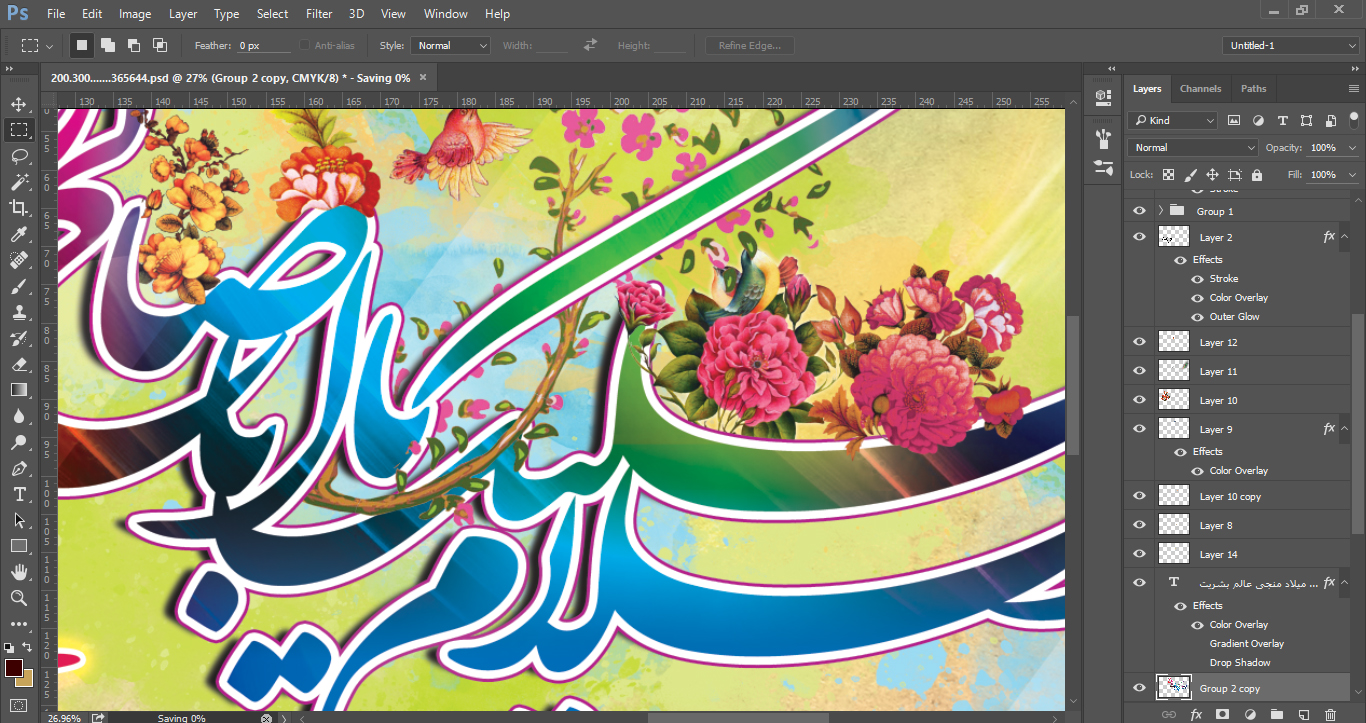The width and height of the screenshot is (1366, 723).
Task: Hide Layer 14
Action: point(1139,554)
